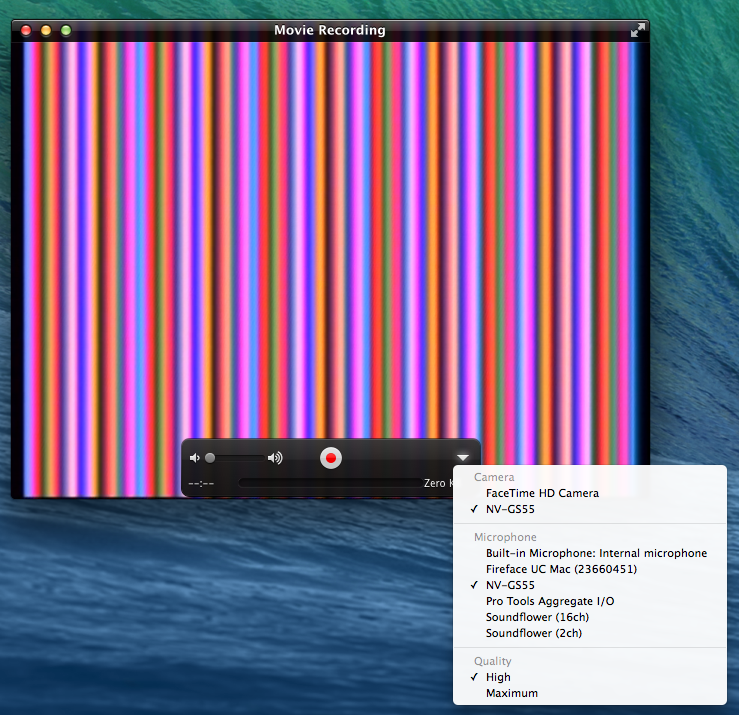Image resolution: width=739 pixels, height=715 pixels.
Task: Close the Movie Recording window
Action: pos(26,30)
